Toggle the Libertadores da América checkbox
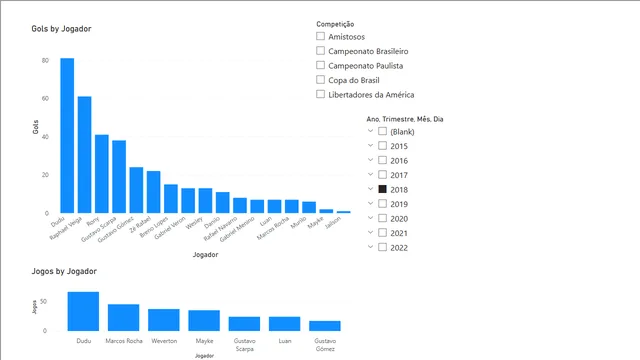 pyautogui.click(x=320, y=94)
